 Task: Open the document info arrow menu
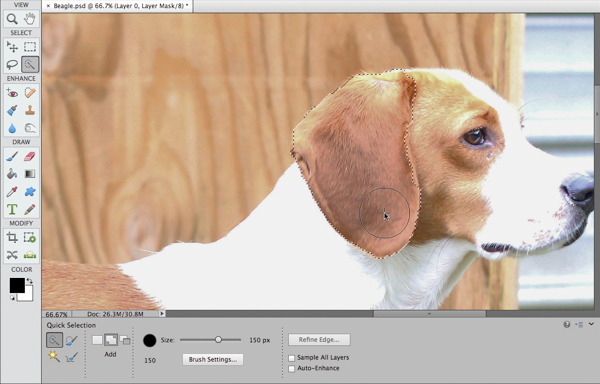point(162,314)
